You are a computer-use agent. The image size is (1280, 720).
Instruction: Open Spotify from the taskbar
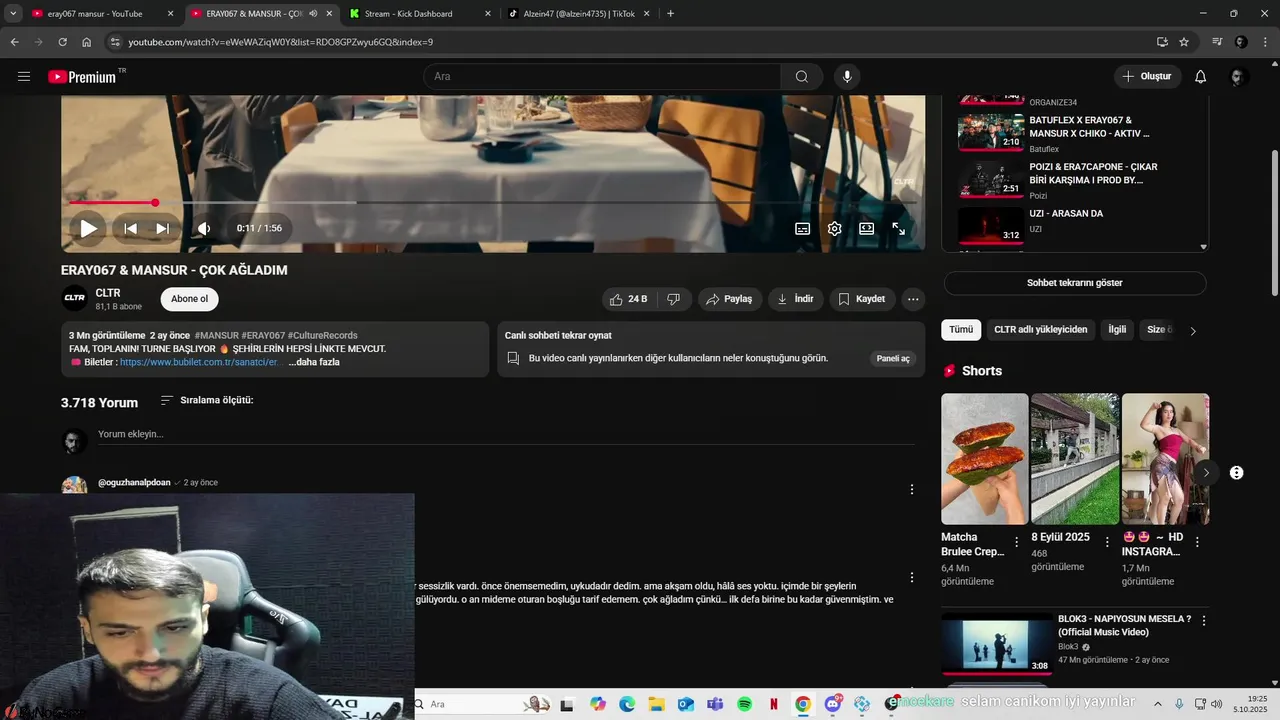(744, 704)
